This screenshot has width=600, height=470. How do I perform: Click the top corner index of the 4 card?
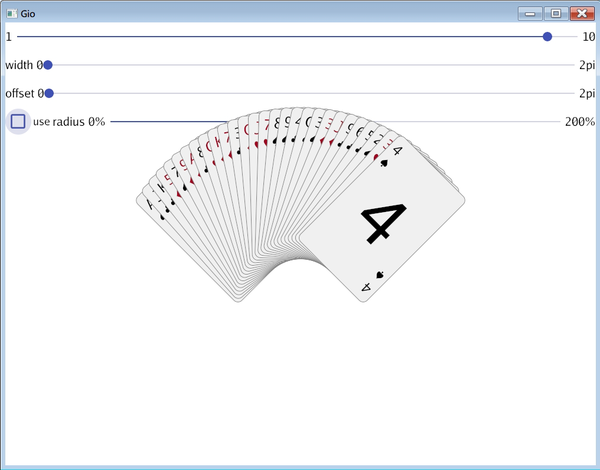[x=397, y=151]
